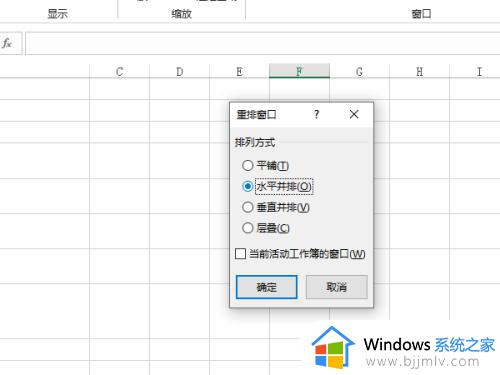This screenshot has height=375, width=500.
Task: Open the dialog help question mark
Action: (x=316, y=114)
